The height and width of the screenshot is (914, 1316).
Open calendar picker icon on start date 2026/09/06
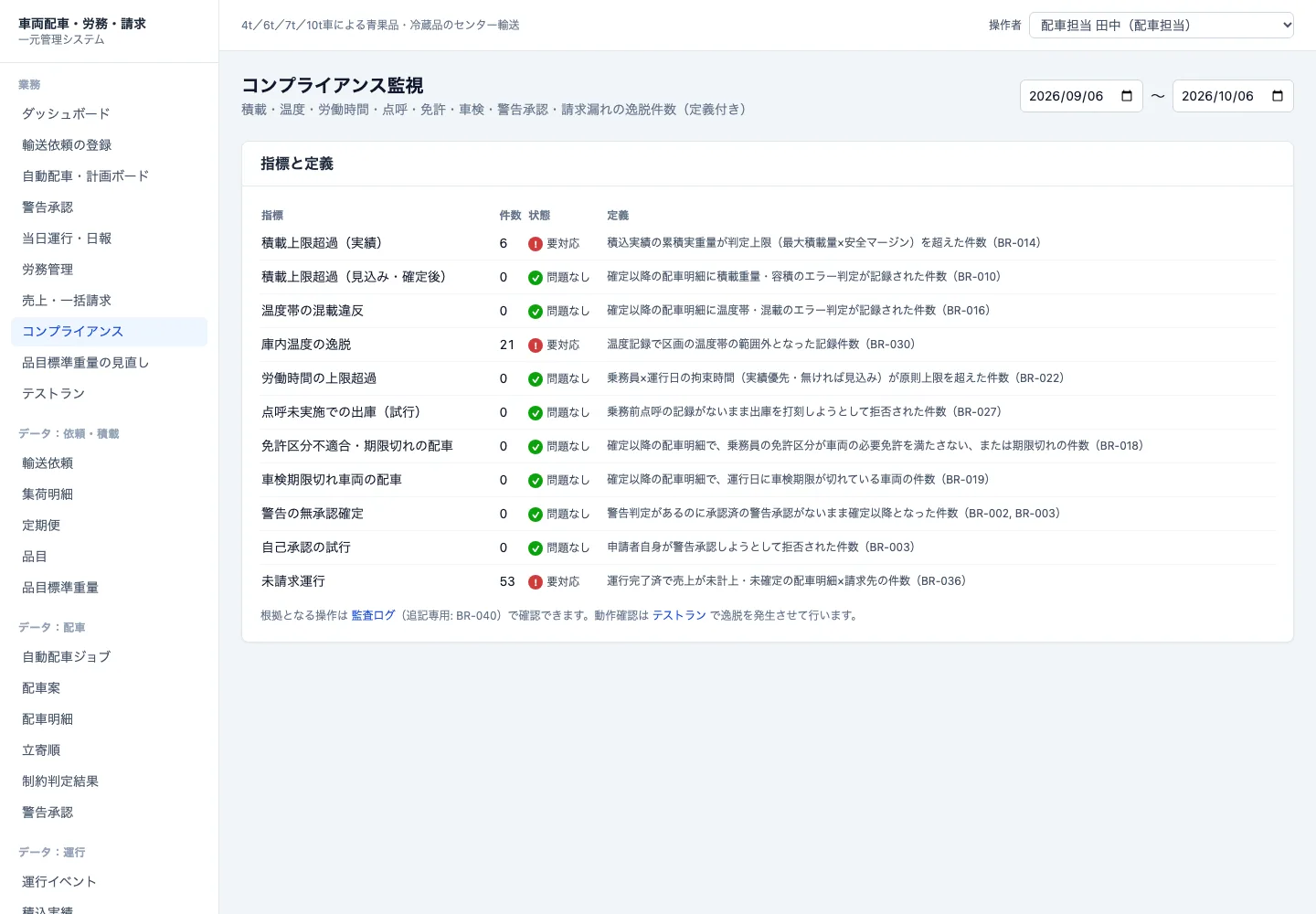(1127, 96)
